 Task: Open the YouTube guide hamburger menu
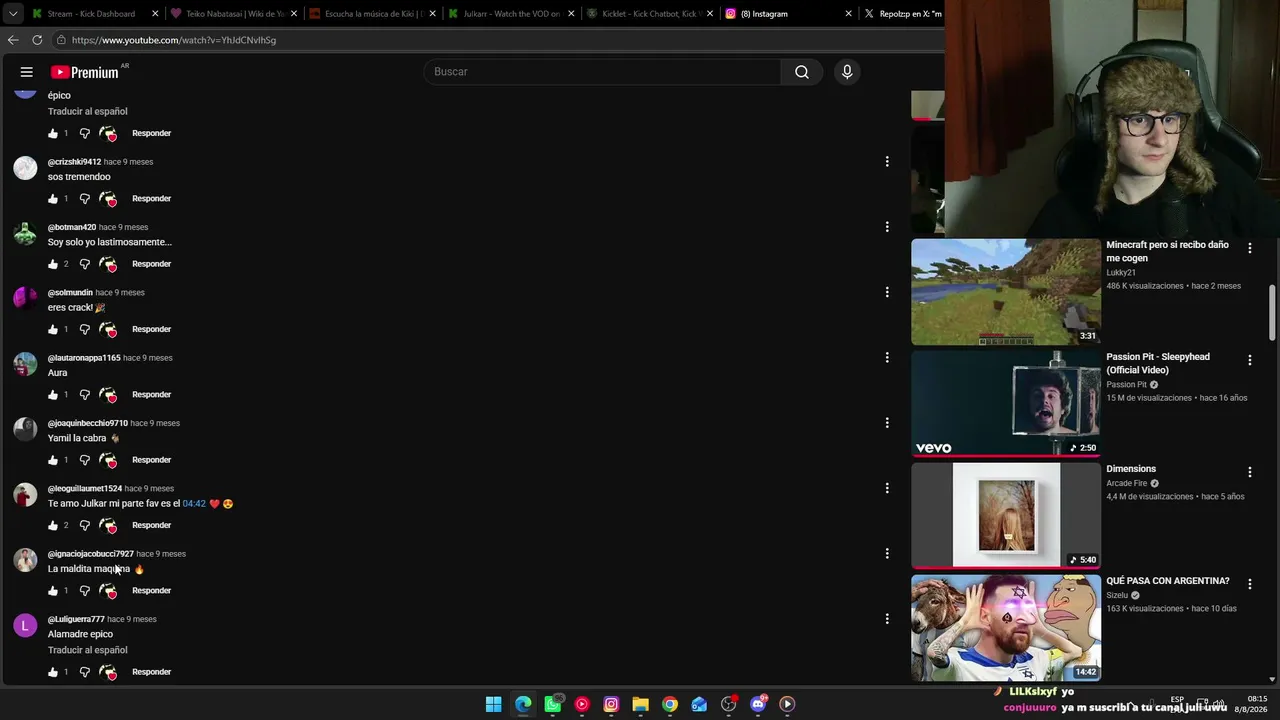[x=27, y=72]
